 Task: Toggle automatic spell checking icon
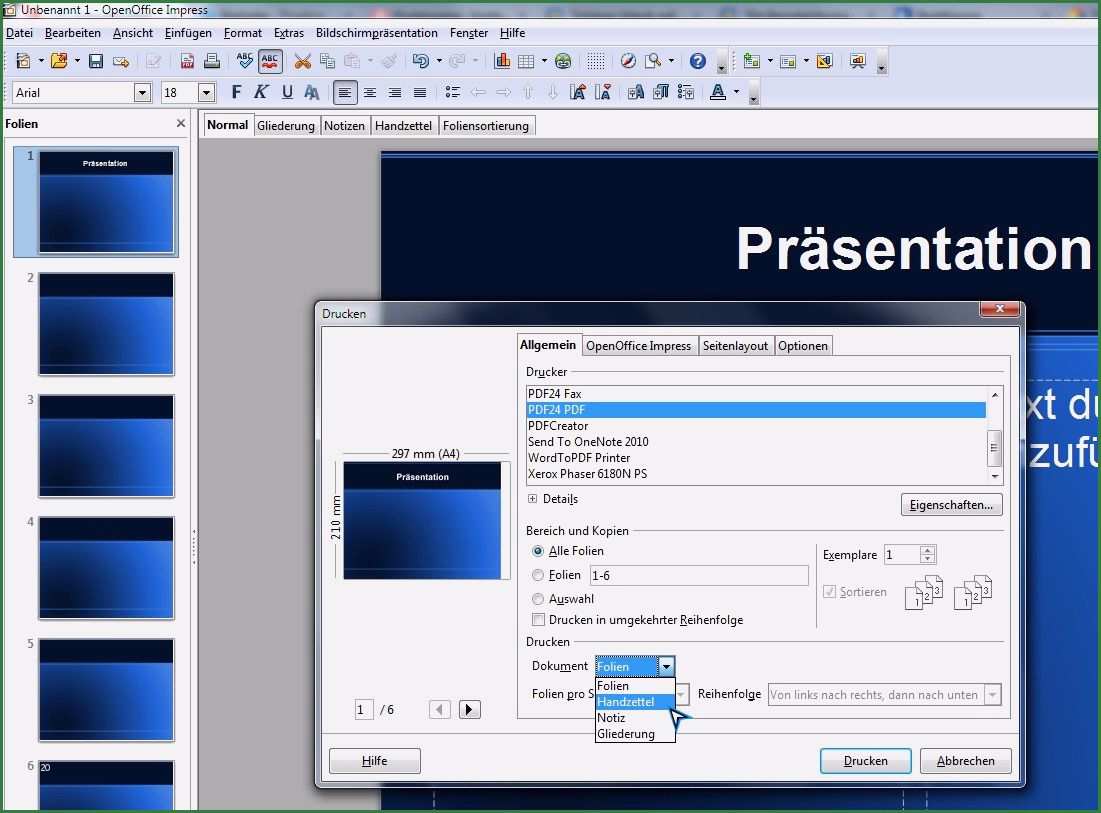[x=270, y=61]
